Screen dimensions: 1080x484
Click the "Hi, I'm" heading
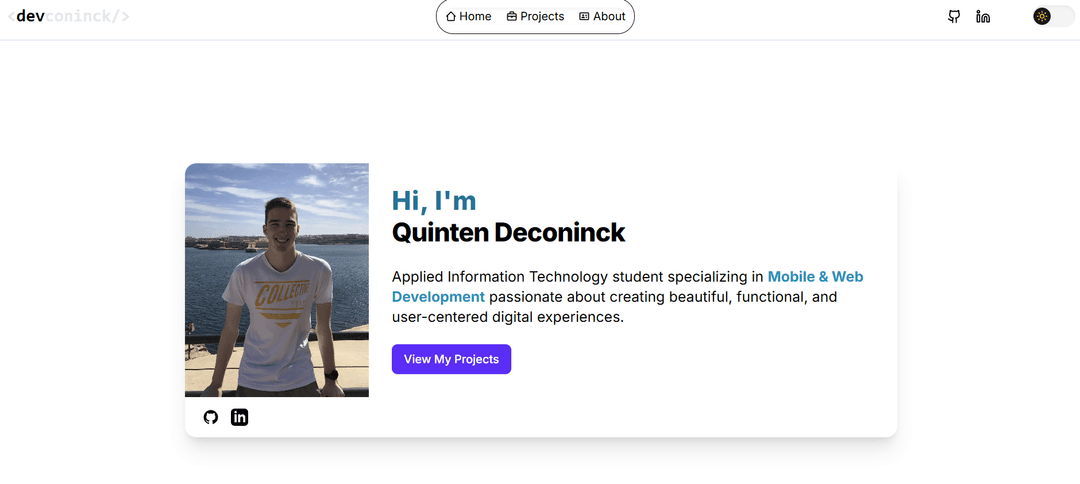tap(434, 201)
